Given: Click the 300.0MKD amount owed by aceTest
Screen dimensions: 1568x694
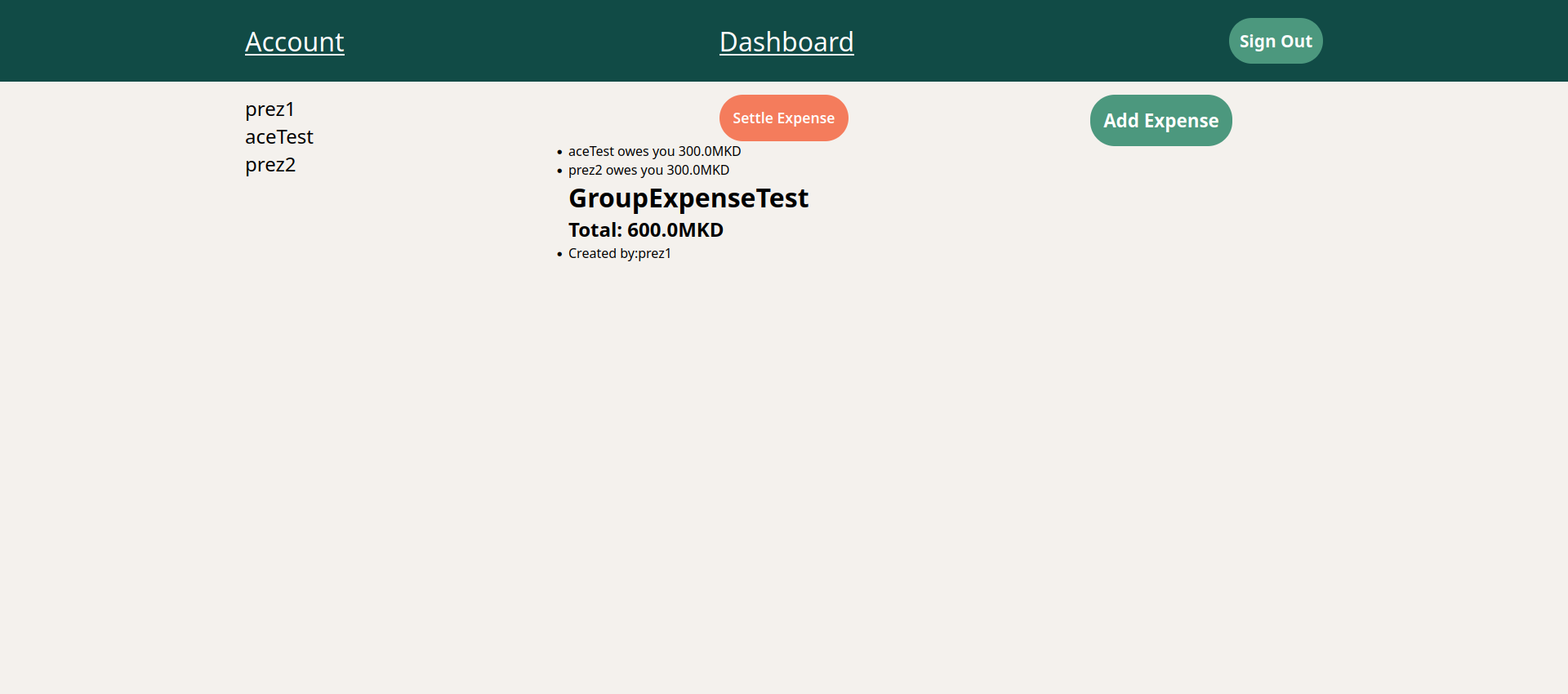Looking at the screenshot, I should pos(709,152).
